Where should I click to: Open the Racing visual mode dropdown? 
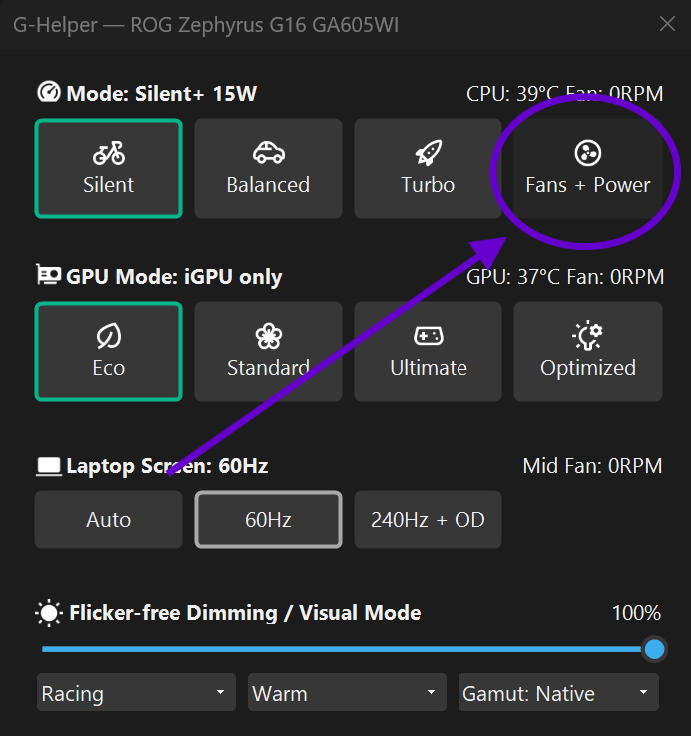pos(136,692)
